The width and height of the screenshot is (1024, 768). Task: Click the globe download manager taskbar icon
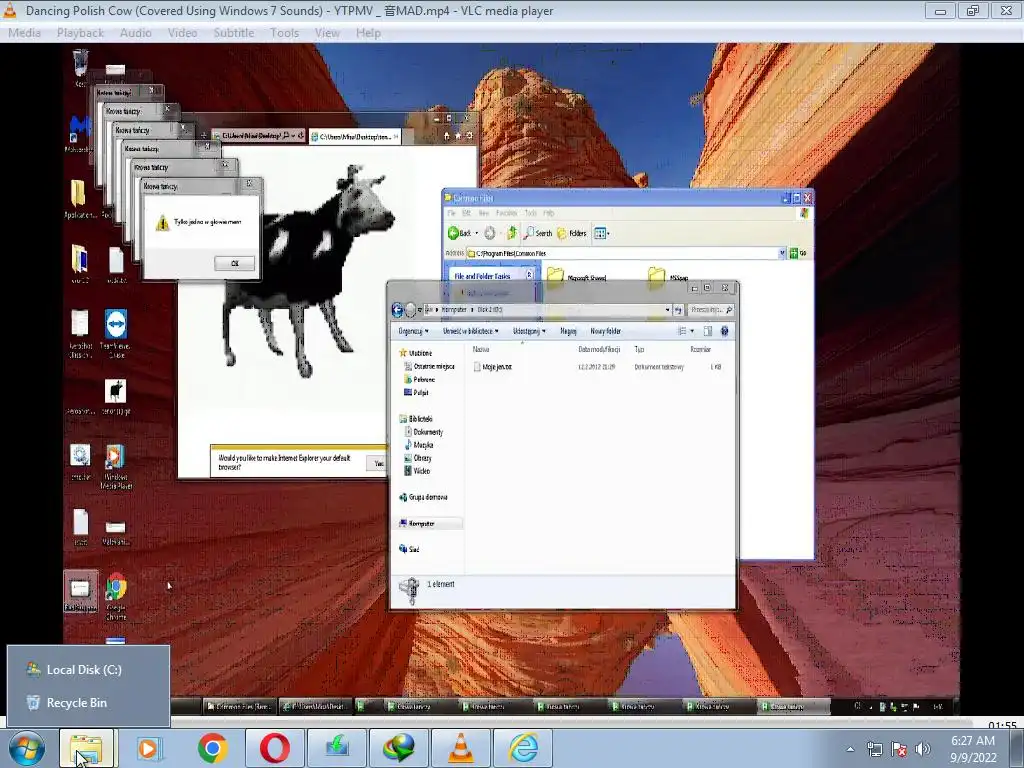[x=398, y=748]
